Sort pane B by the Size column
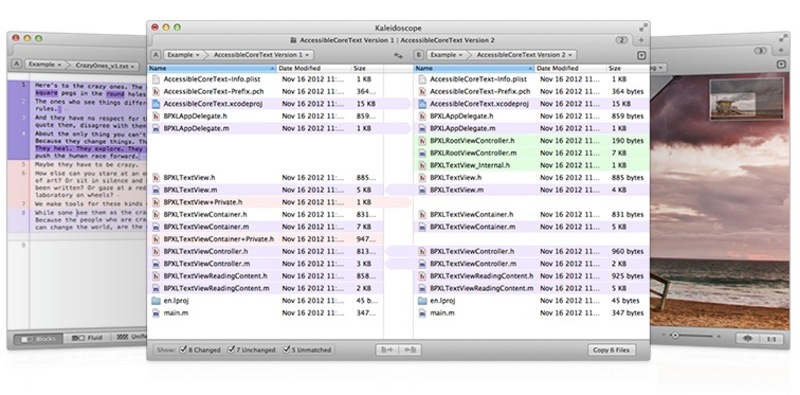This screenshot has height=395, width=800. (x=628, y=68)
